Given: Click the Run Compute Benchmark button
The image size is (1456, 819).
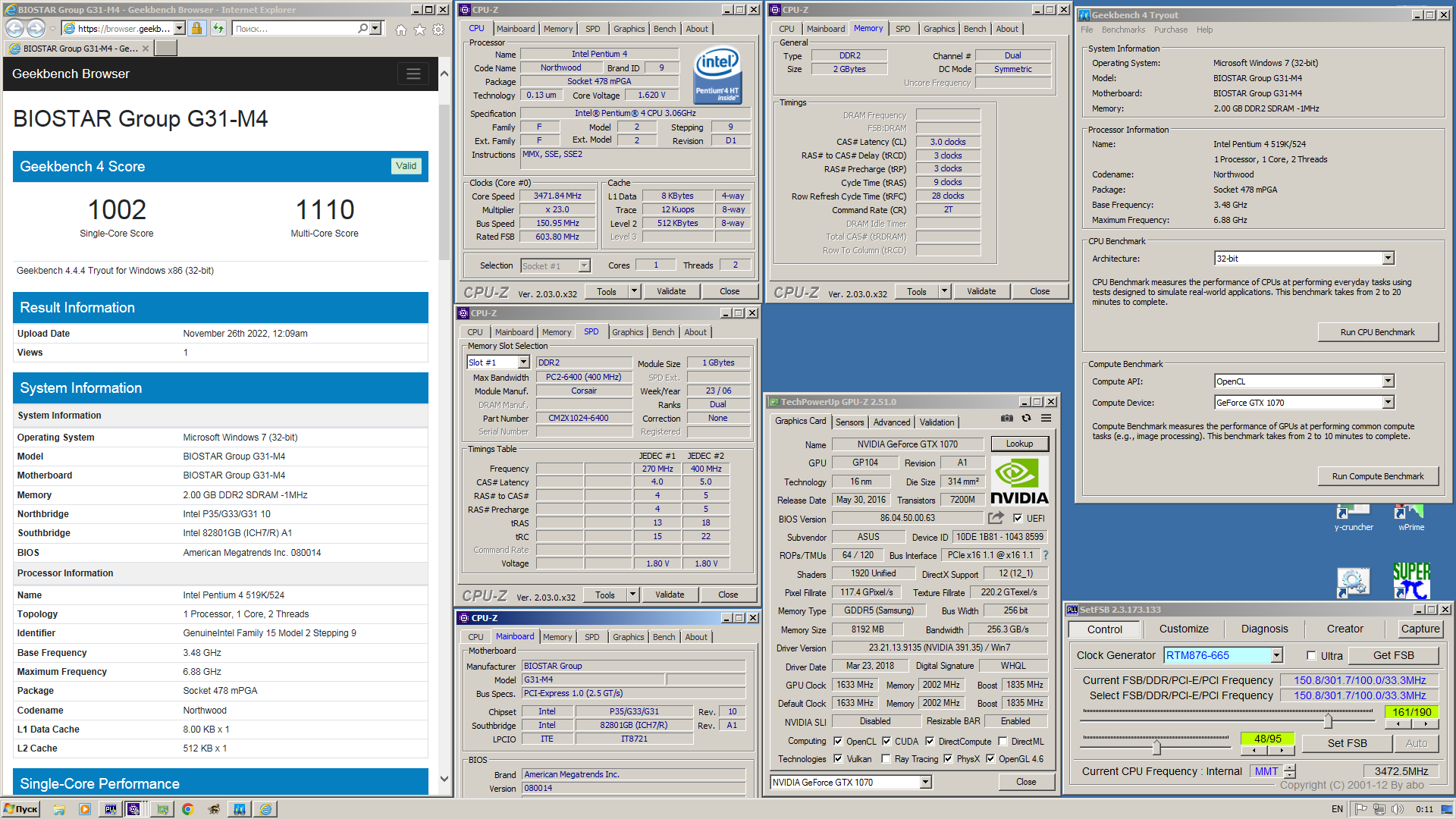Looking at the screenshot, I should point(1377,476).
